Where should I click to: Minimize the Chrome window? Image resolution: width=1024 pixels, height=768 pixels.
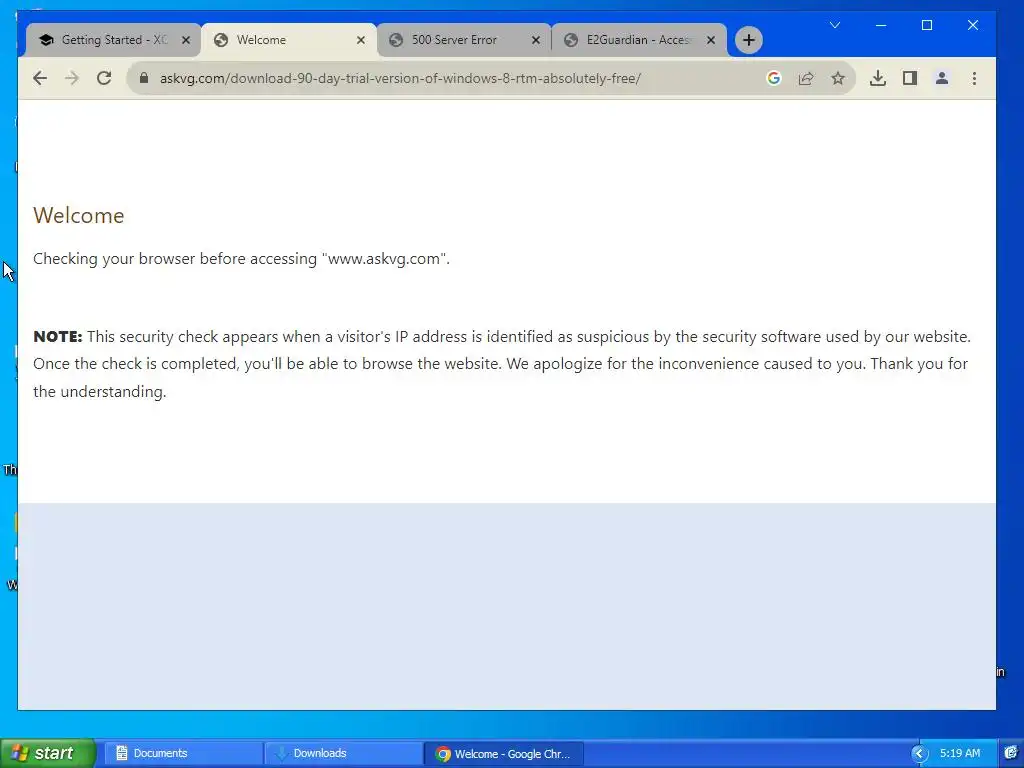880,25
